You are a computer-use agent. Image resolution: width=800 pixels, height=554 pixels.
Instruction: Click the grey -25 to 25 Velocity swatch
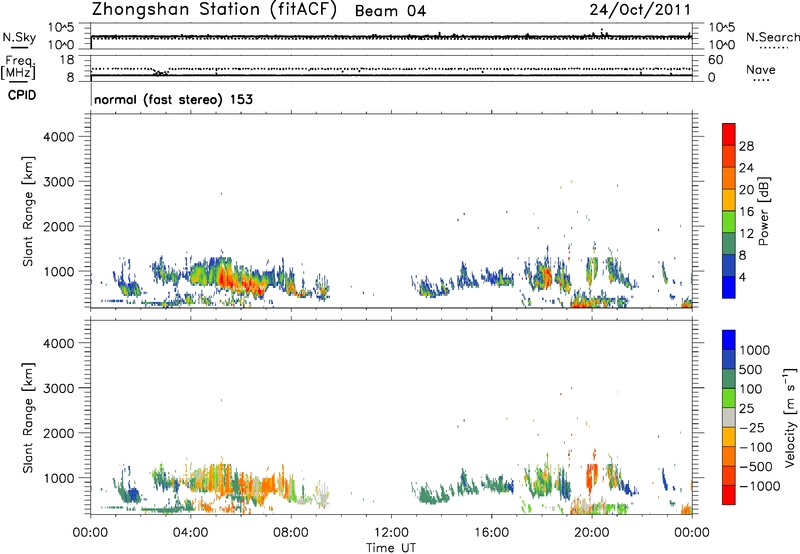pos(729,418)
